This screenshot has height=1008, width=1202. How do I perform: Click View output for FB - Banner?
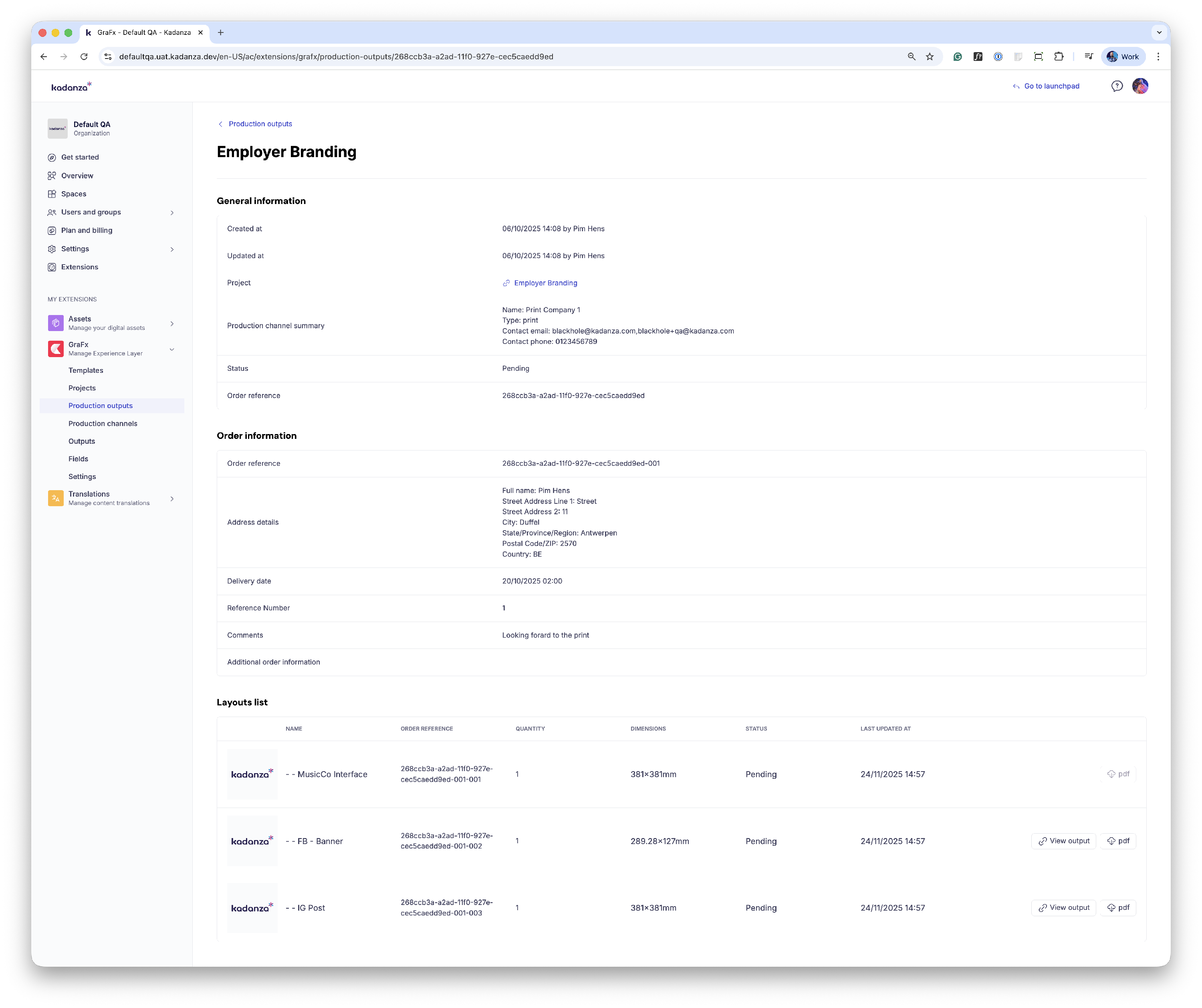coord(1063,841)
